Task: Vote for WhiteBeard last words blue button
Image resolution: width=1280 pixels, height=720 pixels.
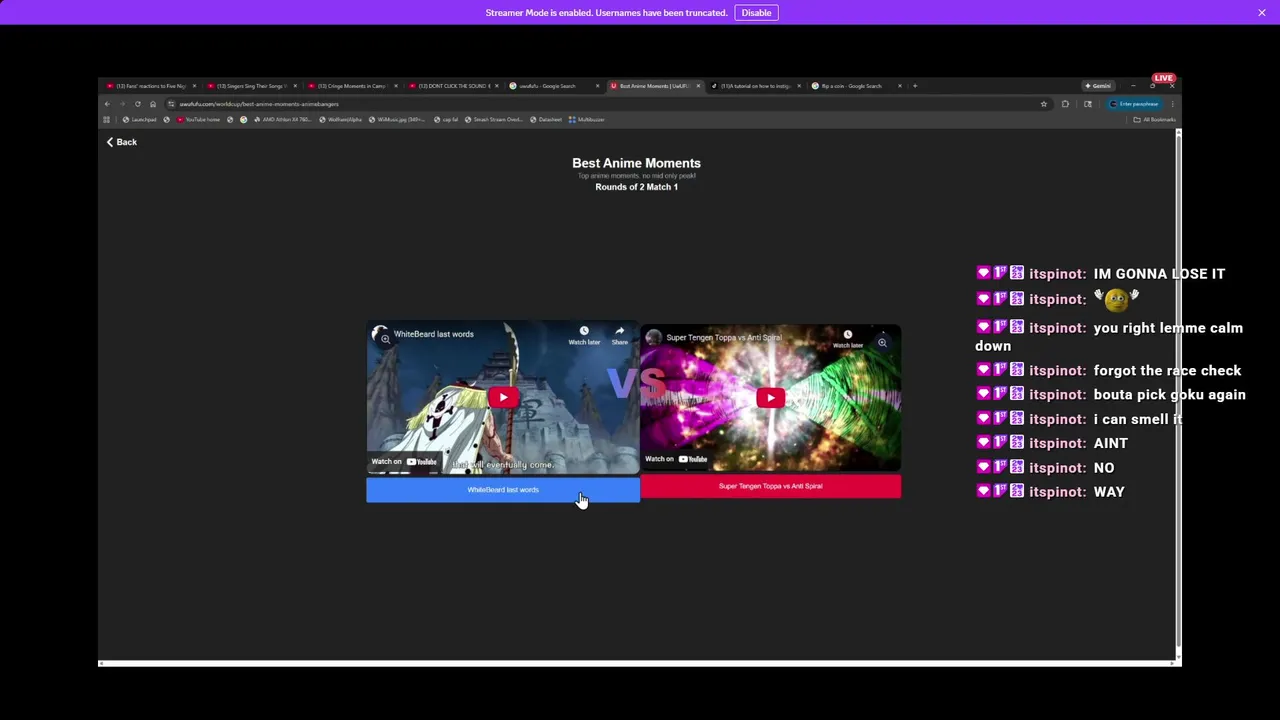Action: (503, 490)
